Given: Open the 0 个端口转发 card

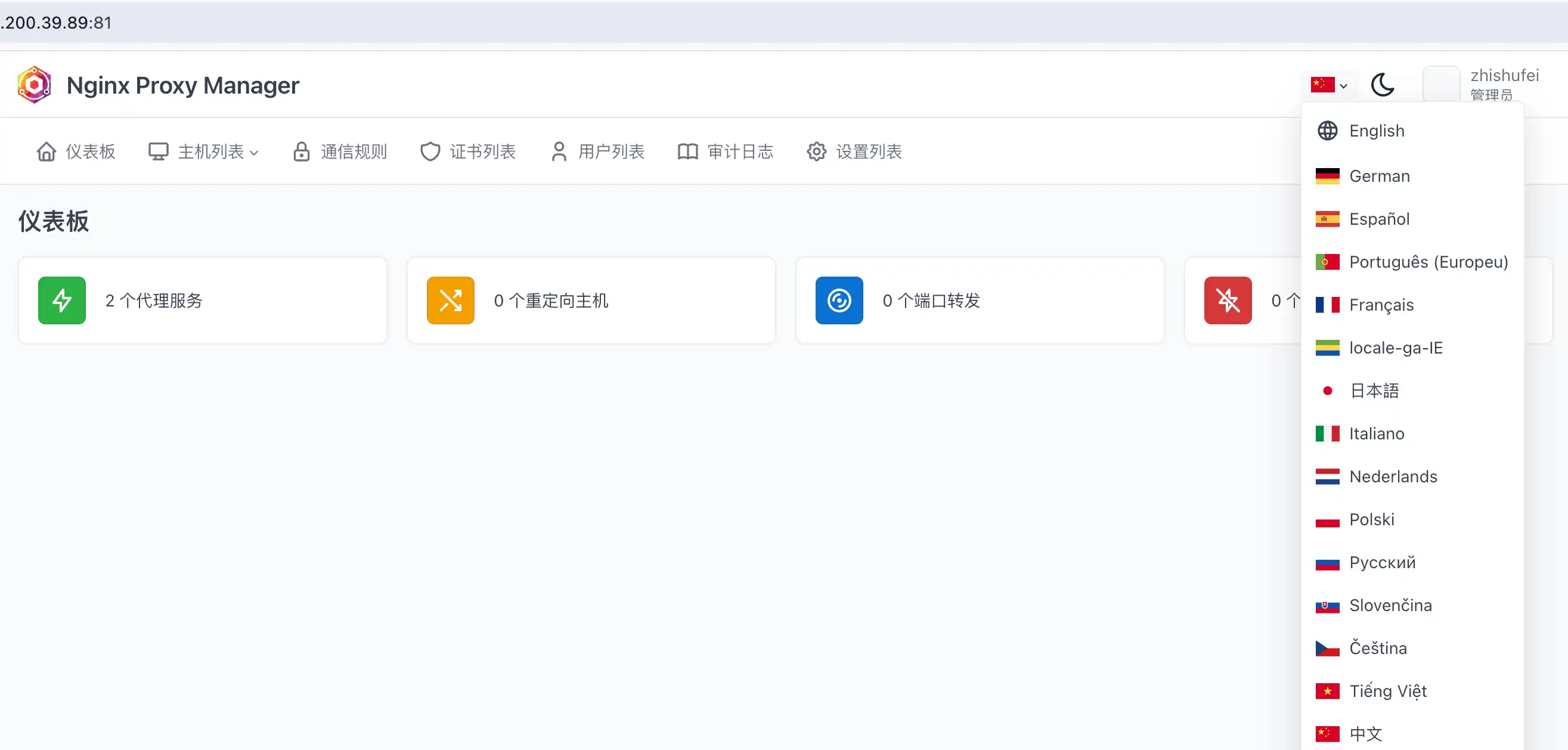Looking at the screenshot, I should (x=980, y=300).
